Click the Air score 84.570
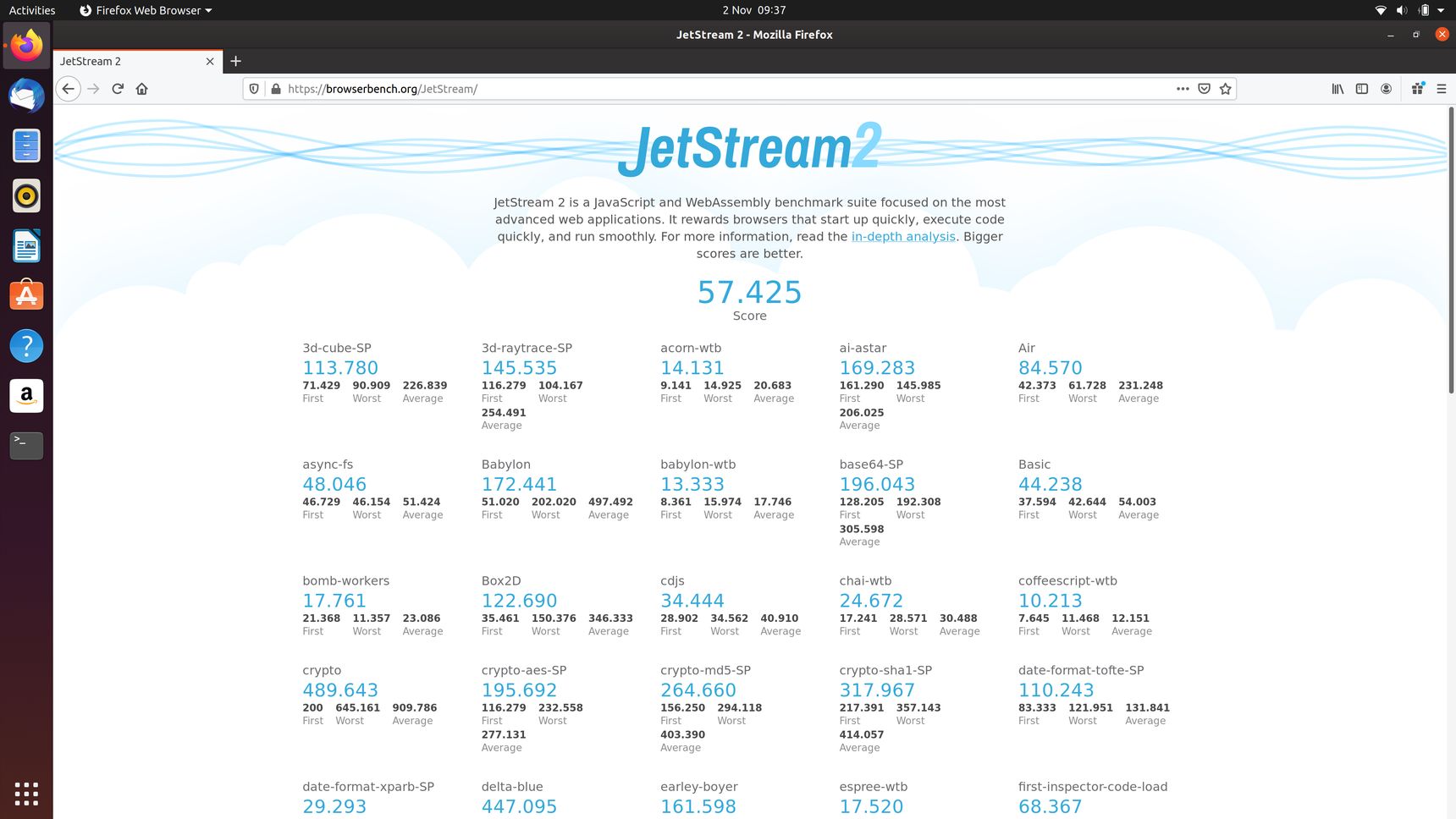The image size is (1456, 819). [x=1051, y=368]
